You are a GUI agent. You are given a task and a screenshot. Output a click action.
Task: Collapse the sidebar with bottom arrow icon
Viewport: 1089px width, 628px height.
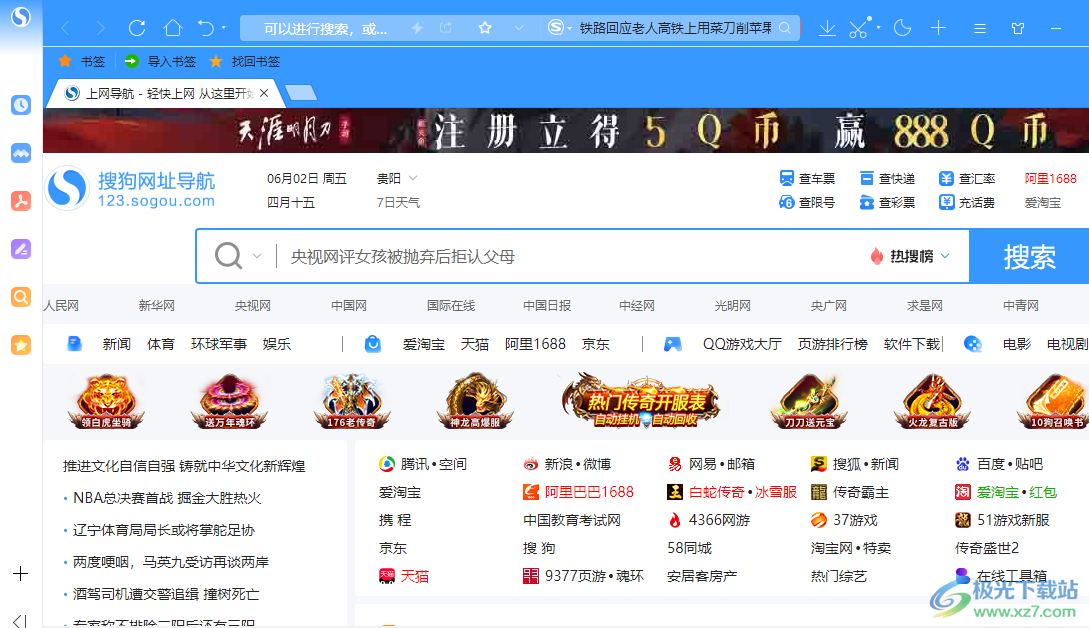coord(20,620)
